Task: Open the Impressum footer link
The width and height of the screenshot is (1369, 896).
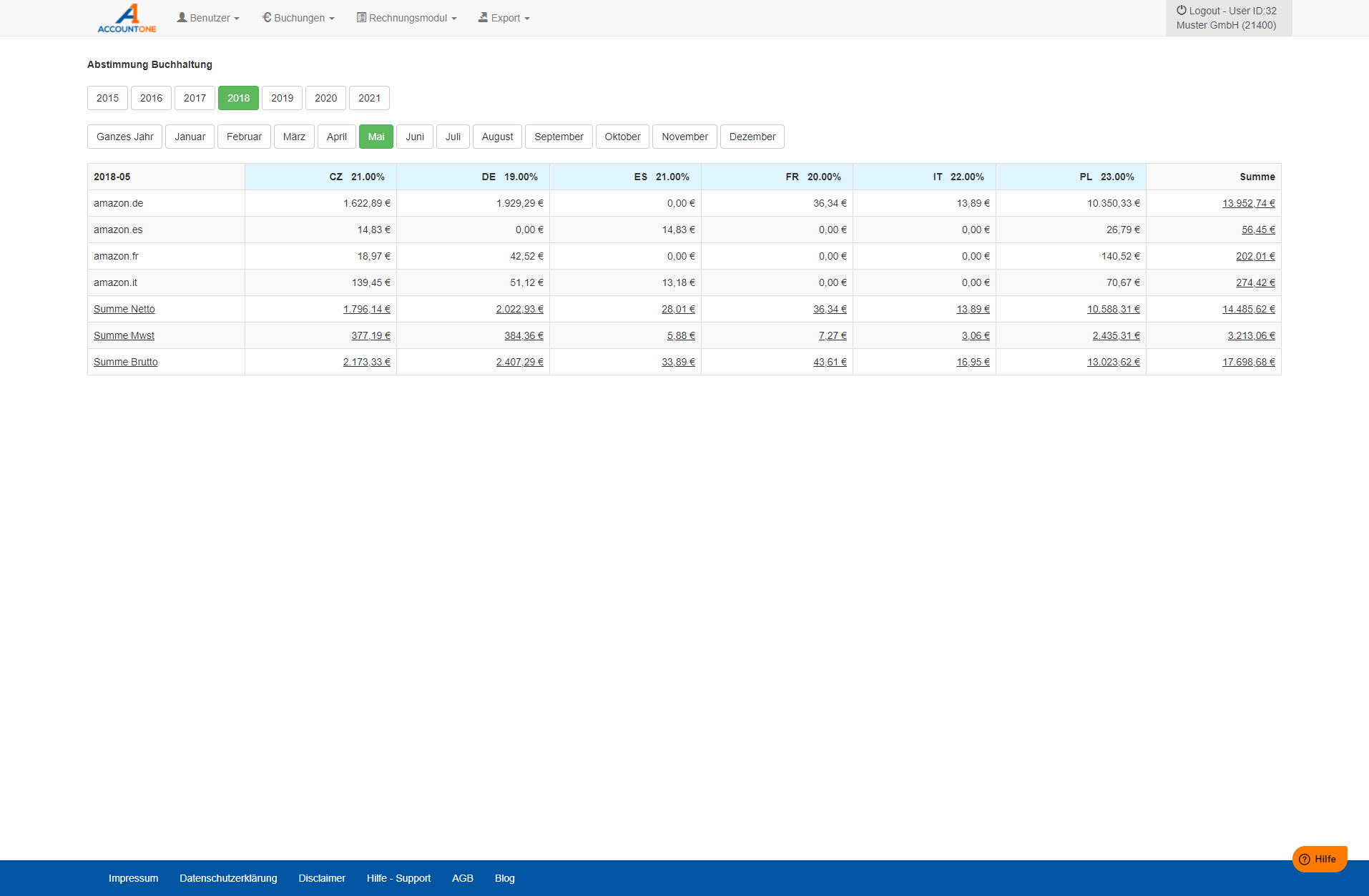Action: [x=133, y=878]
